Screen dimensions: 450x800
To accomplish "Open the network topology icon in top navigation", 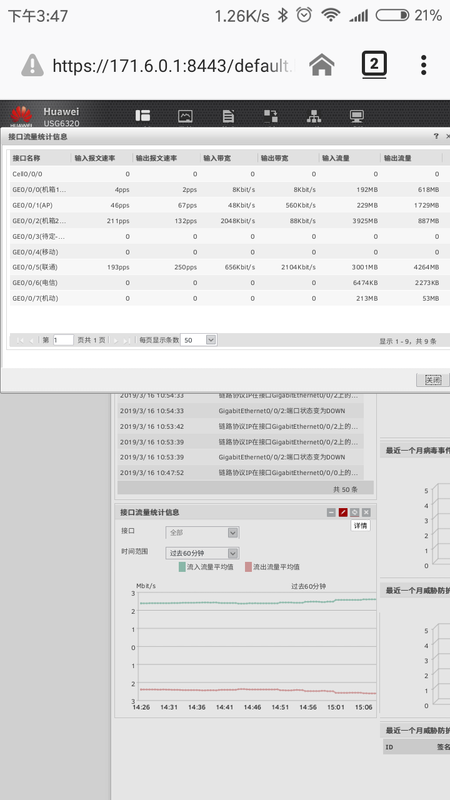I will click(x=314, y=116).
